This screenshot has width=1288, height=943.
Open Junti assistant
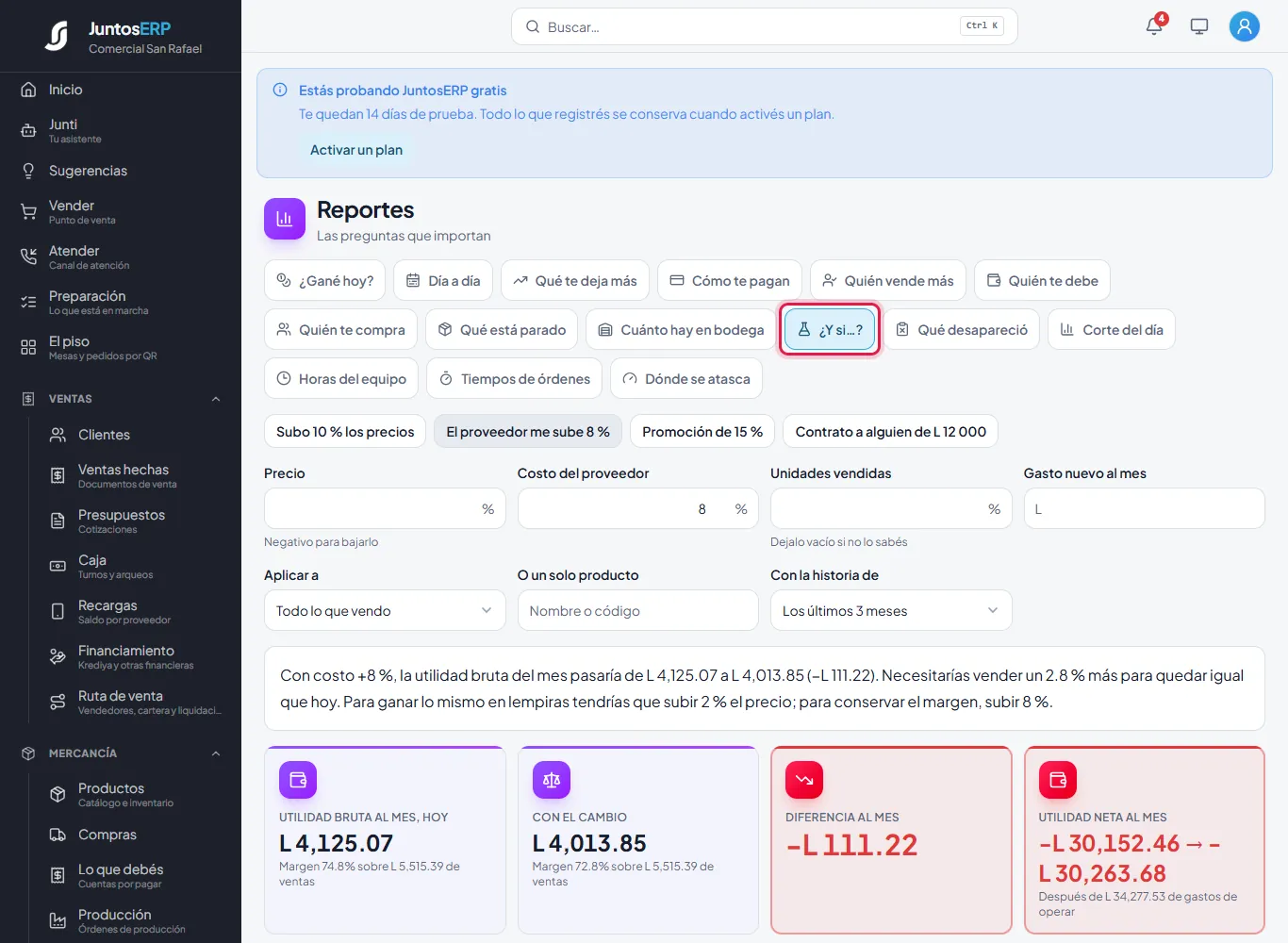click(x=121, y=131)
